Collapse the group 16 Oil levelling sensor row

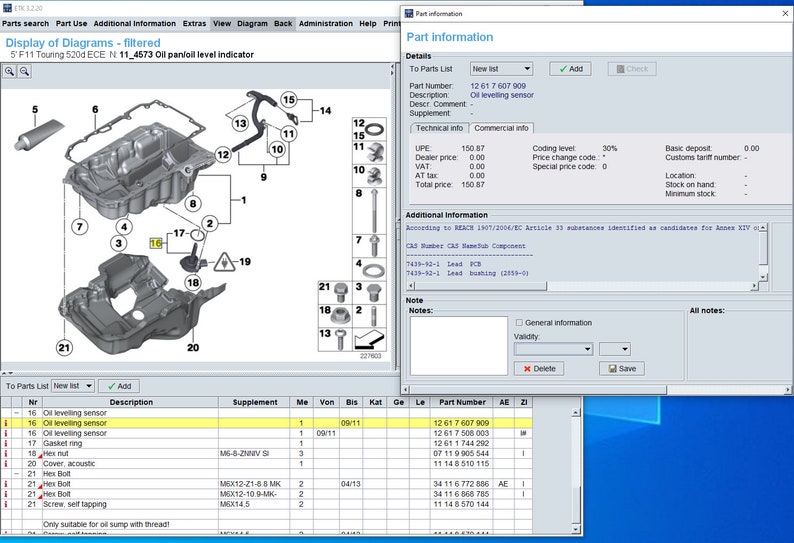coord(16,413)
